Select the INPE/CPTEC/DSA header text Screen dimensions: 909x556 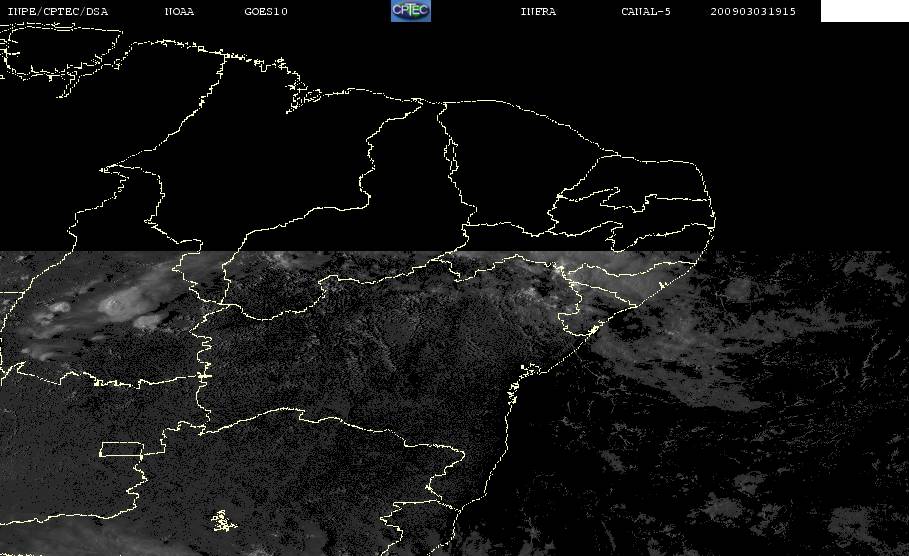tap(57, 11)
